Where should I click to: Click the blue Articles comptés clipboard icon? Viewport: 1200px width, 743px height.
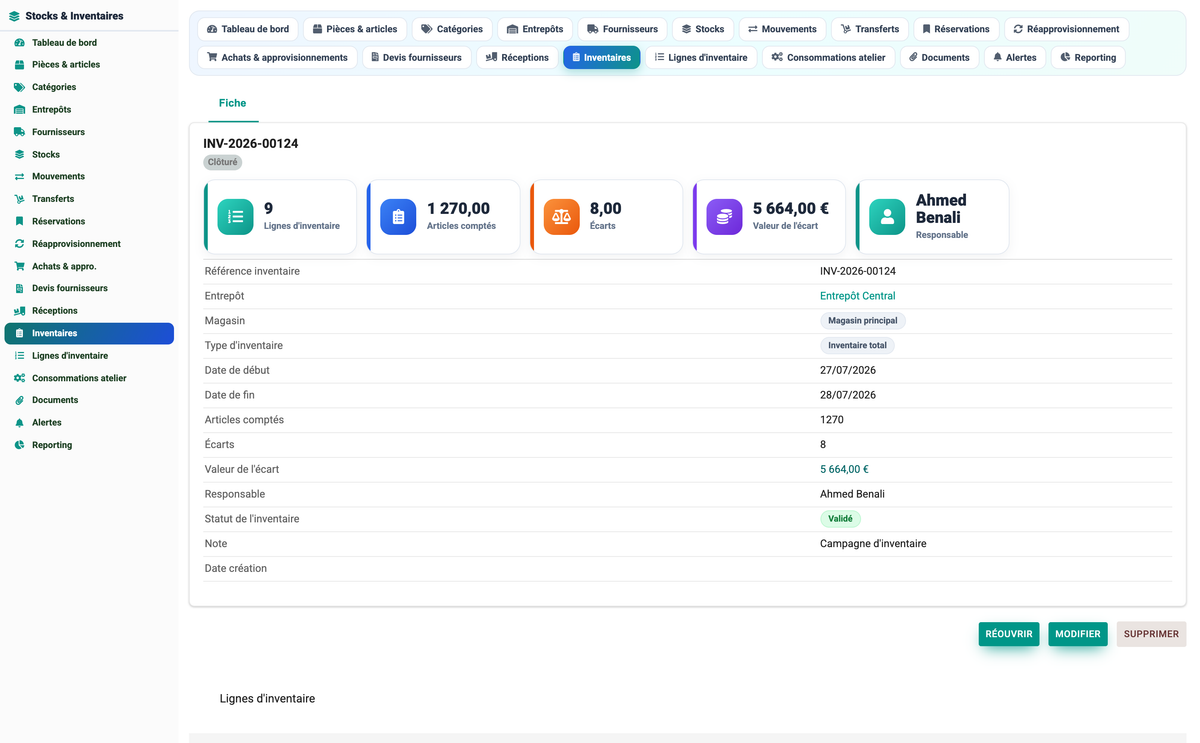(398, 217)
